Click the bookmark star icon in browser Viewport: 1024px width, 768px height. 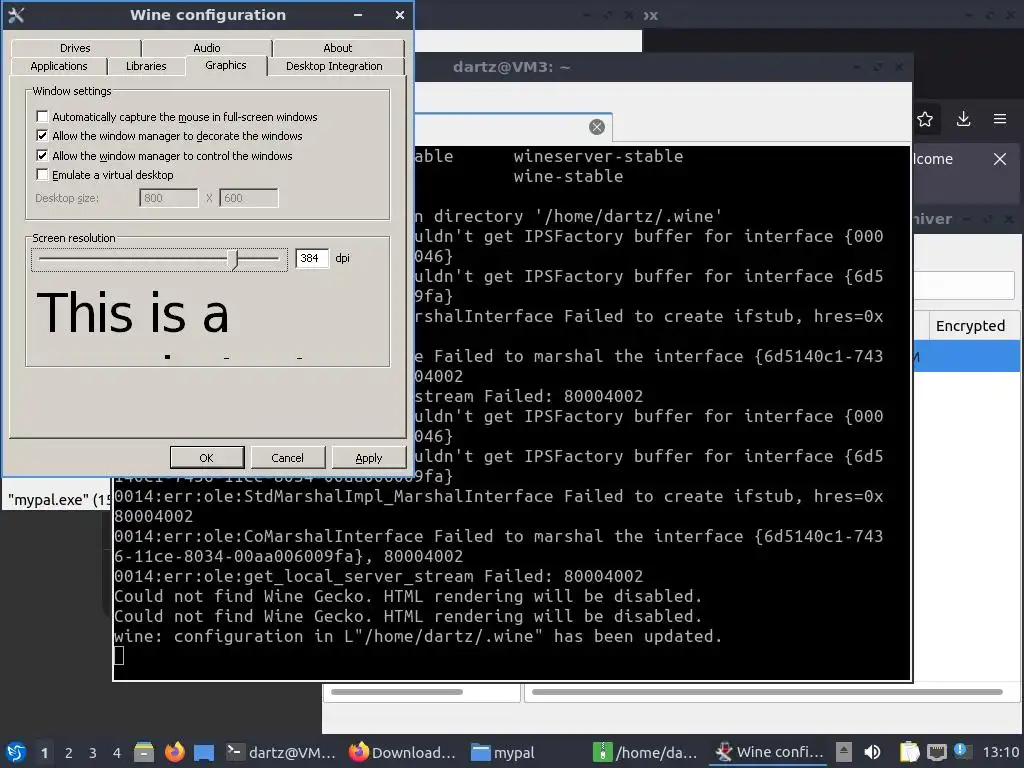925,119
